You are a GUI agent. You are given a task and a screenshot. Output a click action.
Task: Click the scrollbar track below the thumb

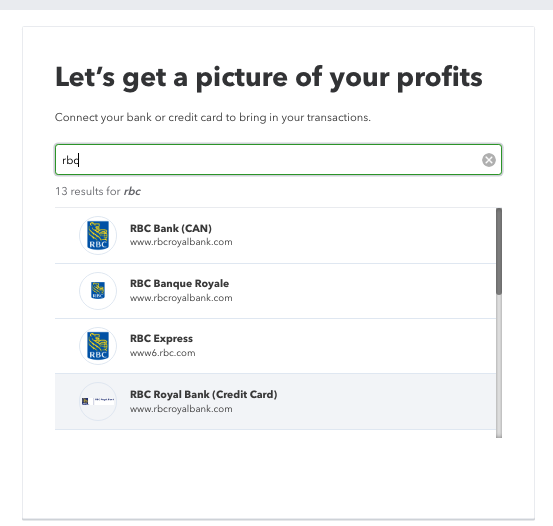(x=499, y=365)
